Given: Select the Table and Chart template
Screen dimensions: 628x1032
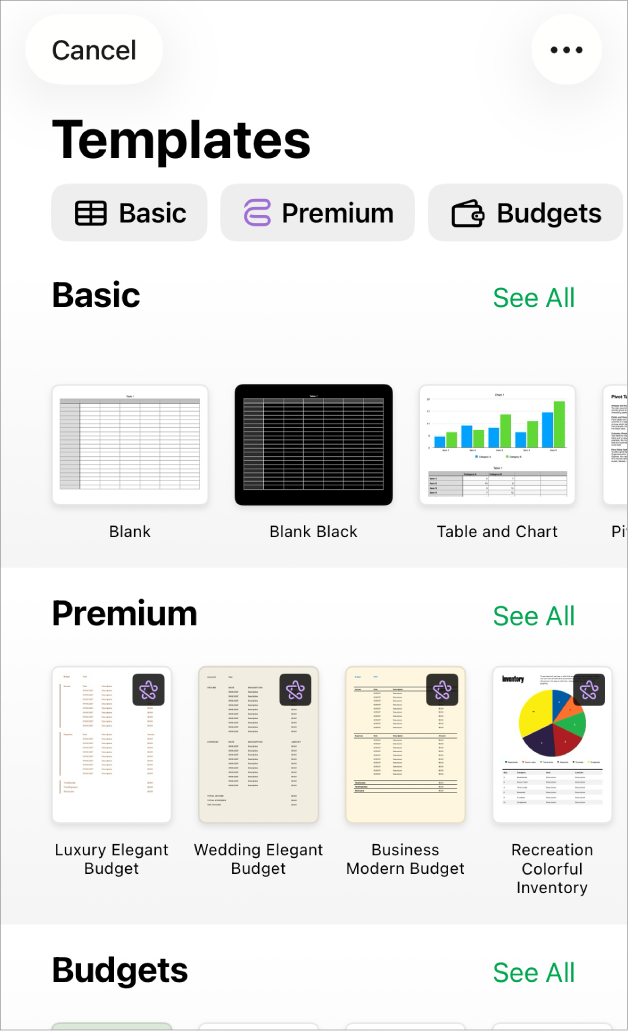Looking at the screenshot, I should click(x=497, y=444).
